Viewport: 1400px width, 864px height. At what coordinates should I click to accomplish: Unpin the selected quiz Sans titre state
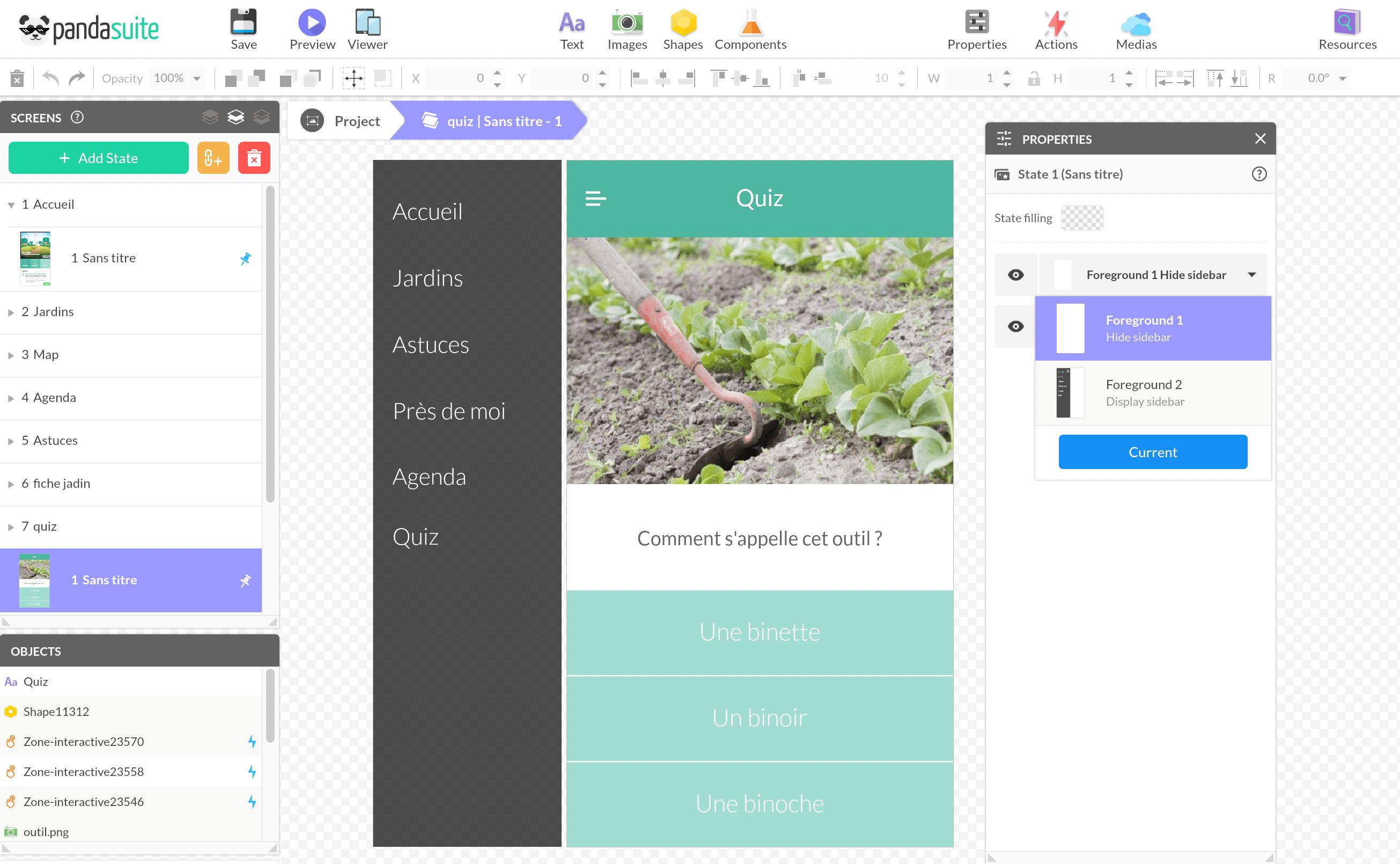click(245, 581)
